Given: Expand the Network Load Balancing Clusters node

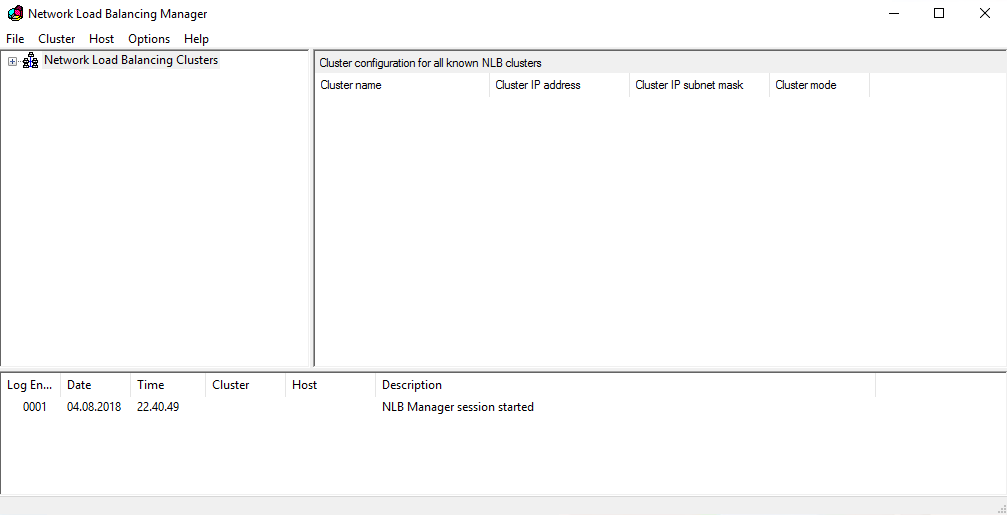Looking at the screenshot, I should click(12, 61).
